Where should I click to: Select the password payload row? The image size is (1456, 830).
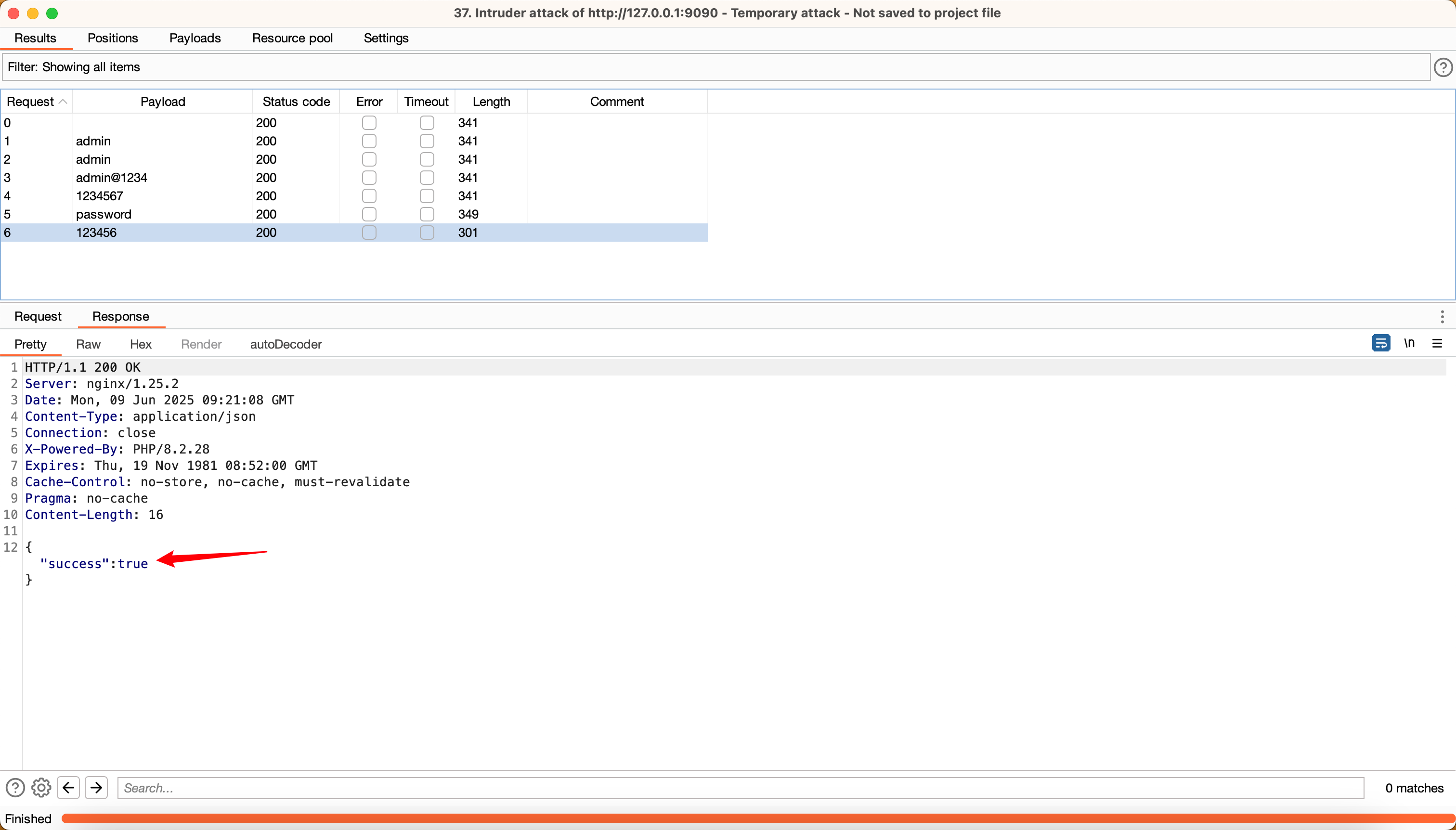point(354,214)
